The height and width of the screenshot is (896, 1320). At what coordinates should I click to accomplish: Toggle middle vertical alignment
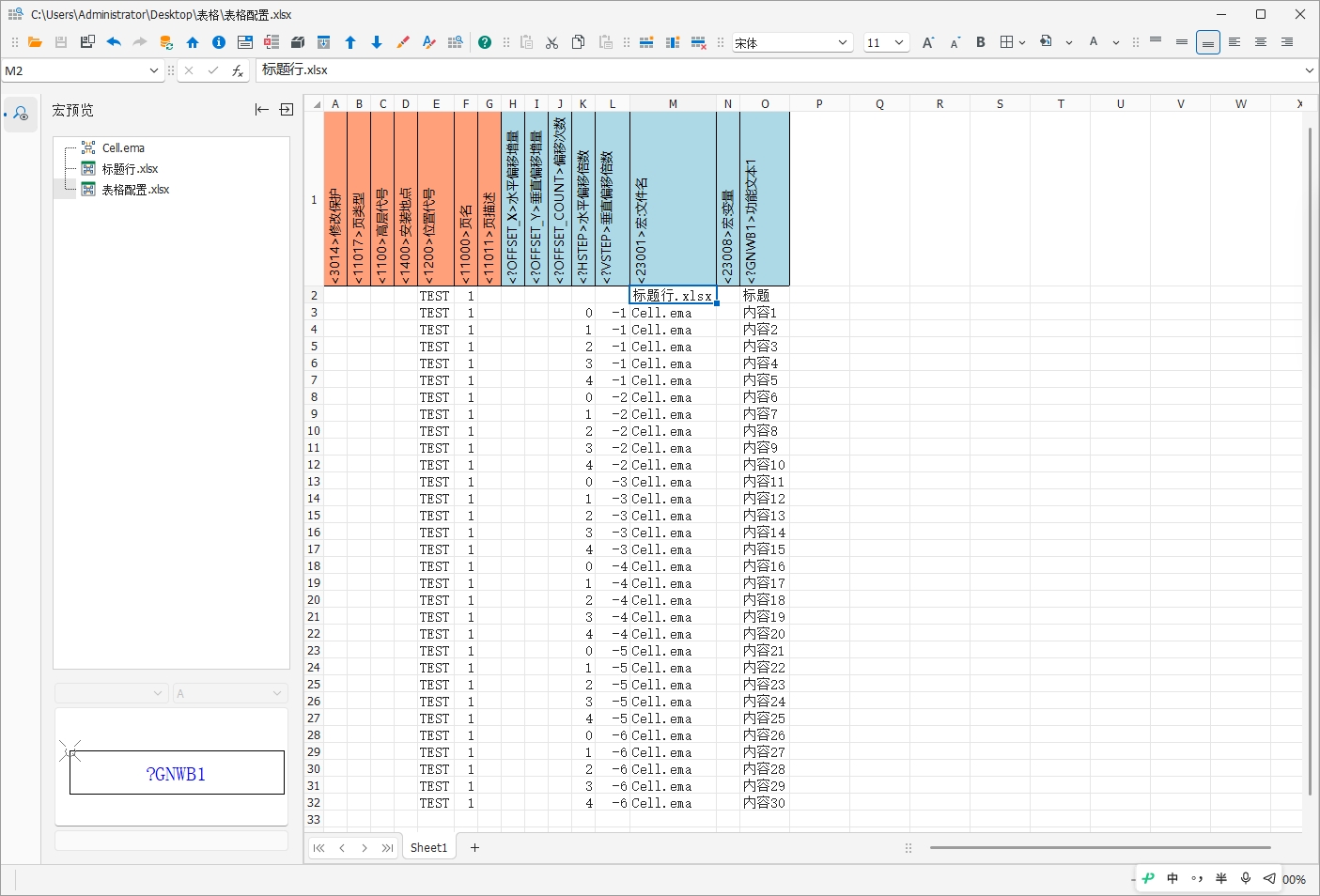[x=1182, y=42]
